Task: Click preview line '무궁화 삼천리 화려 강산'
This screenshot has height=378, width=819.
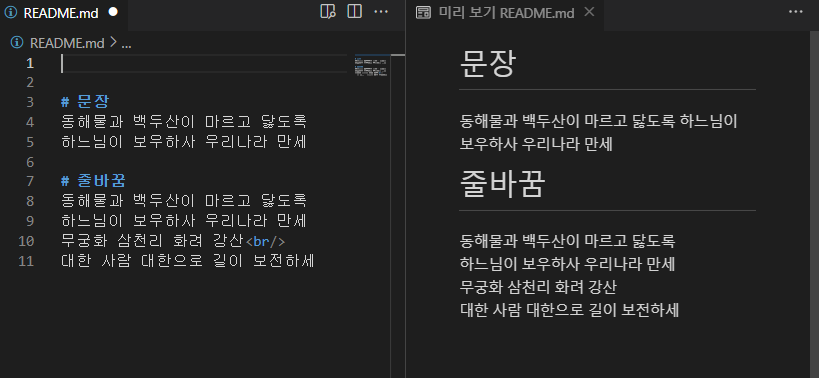Action: (x=538, y=287)
